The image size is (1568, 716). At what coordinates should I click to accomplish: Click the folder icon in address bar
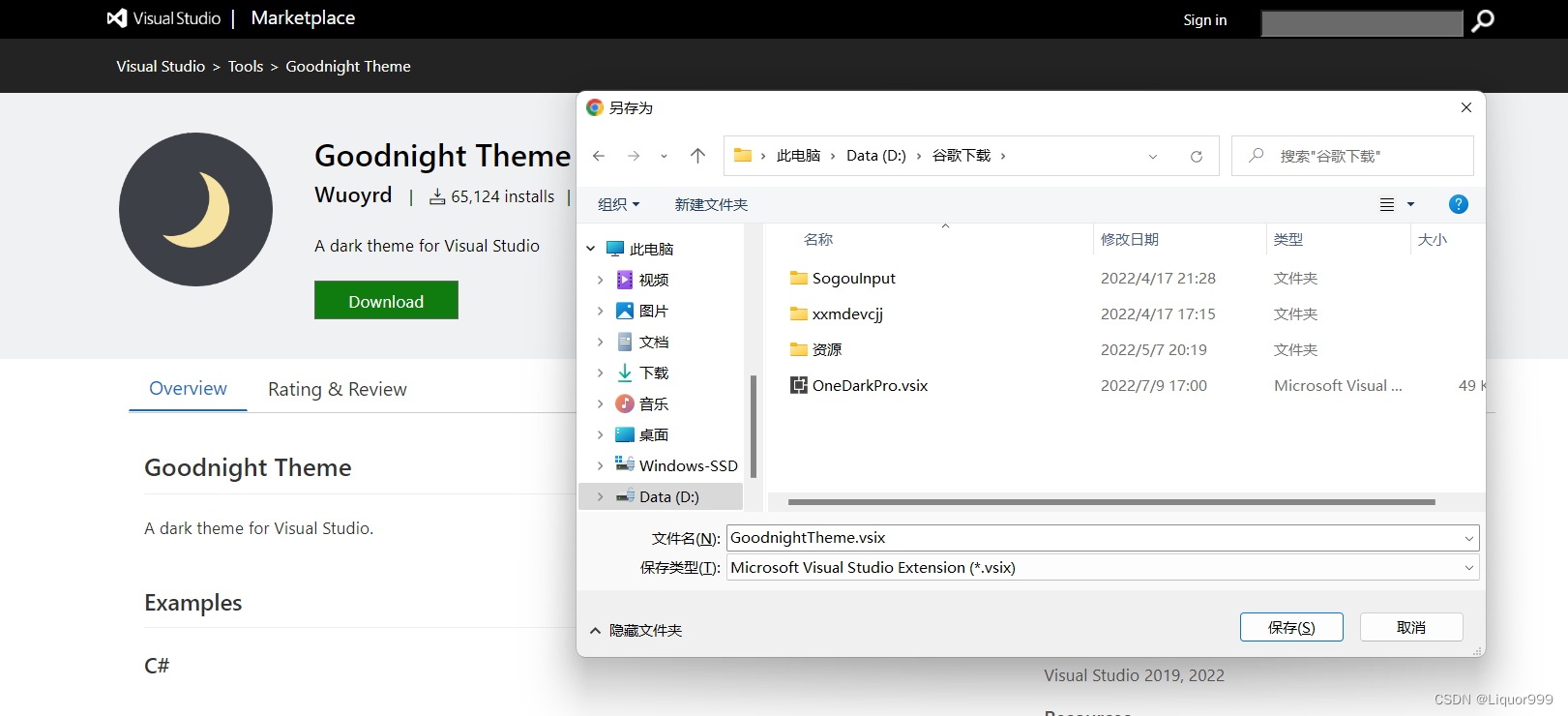coord(743,155)
